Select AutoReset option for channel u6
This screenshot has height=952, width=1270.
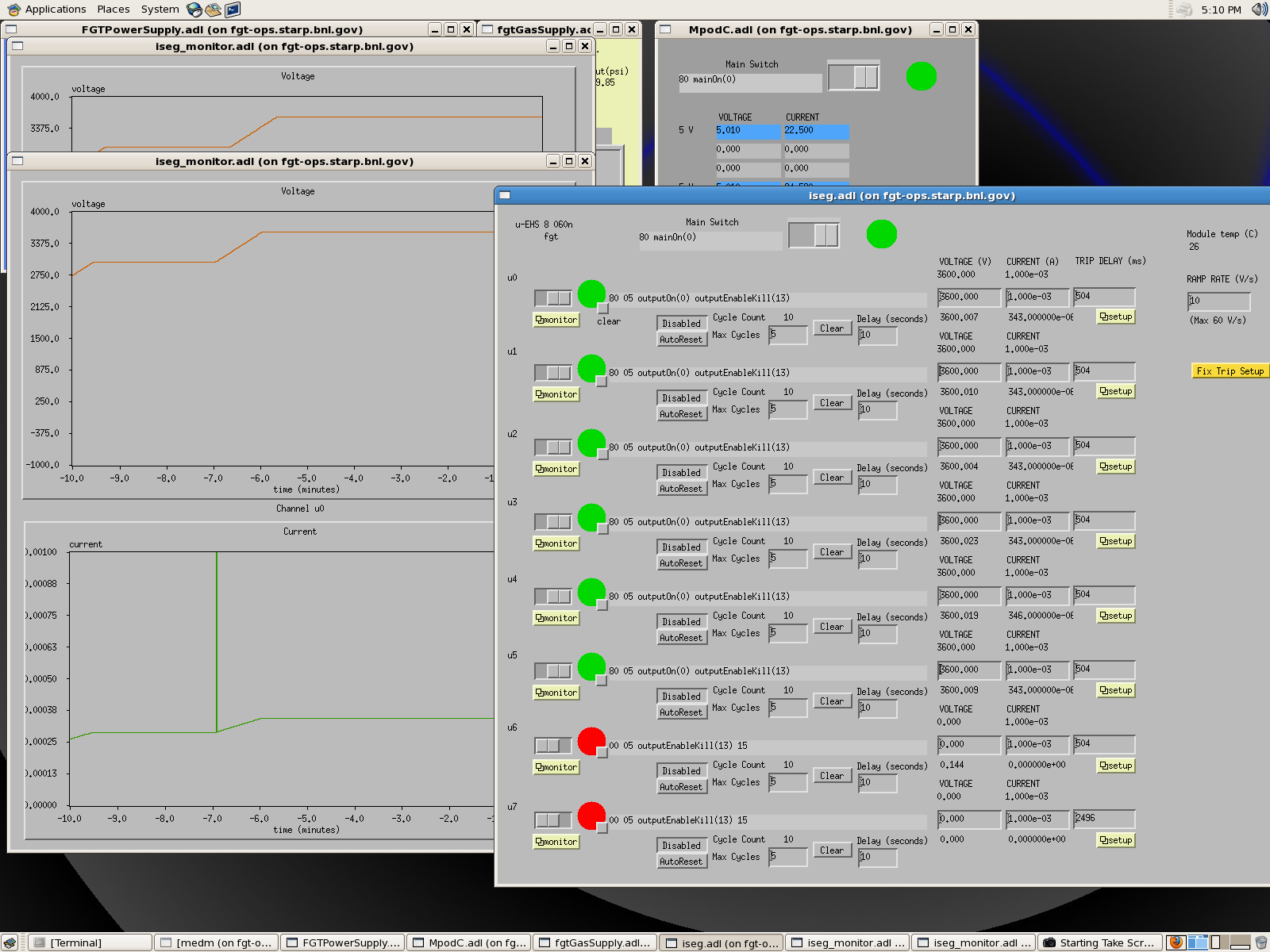click(x=681, y=787)
